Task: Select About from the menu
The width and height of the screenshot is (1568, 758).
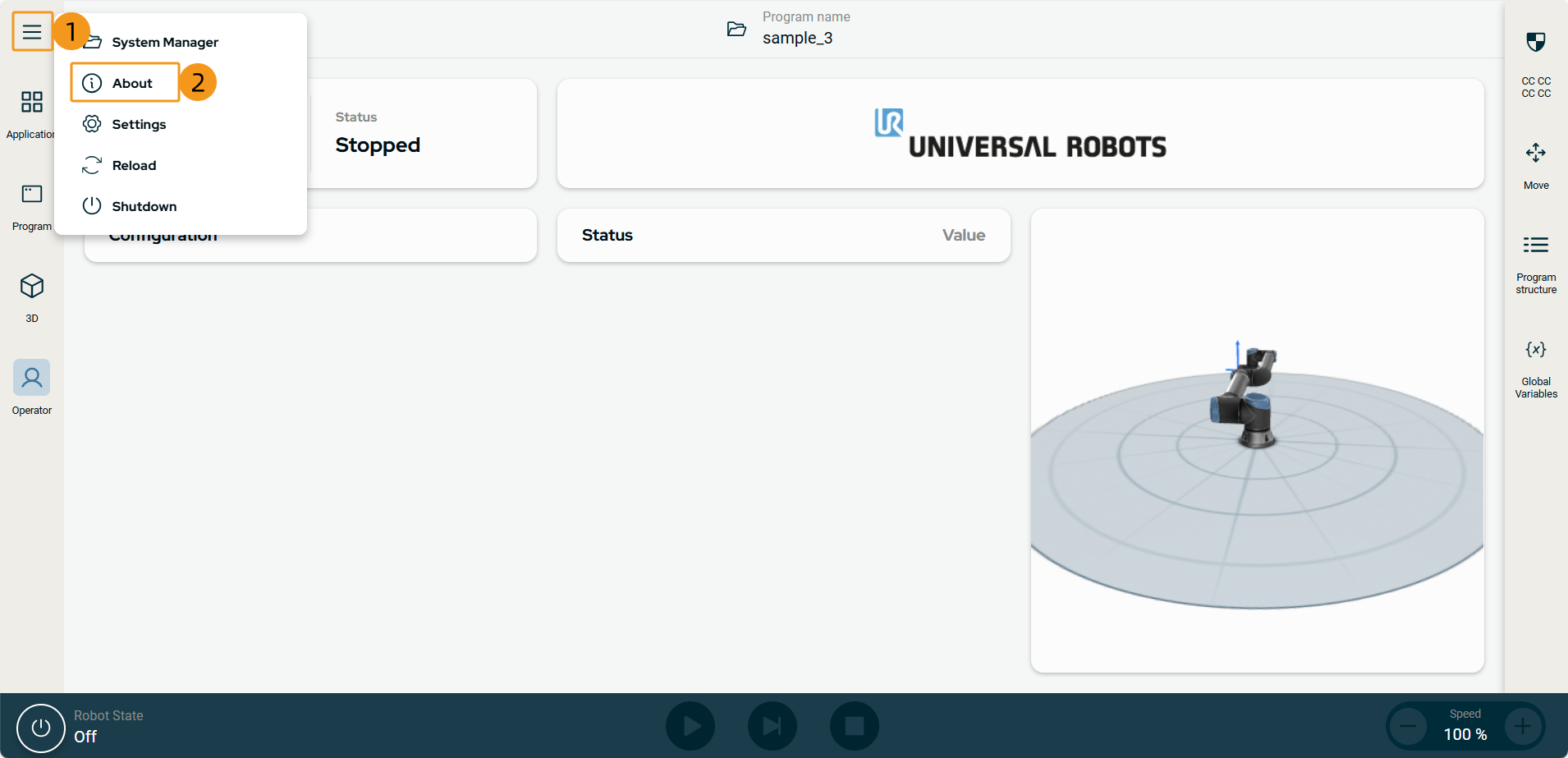Action: point(131,83)
